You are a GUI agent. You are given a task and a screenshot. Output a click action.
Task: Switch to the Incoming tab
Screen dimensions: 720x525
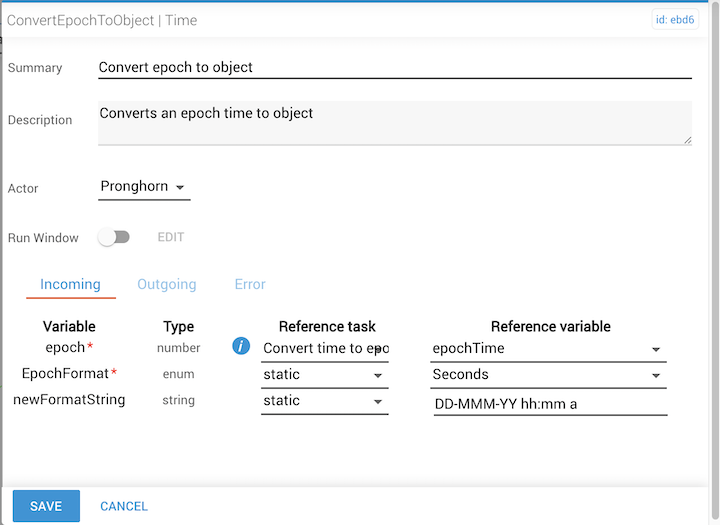point(70,285)
